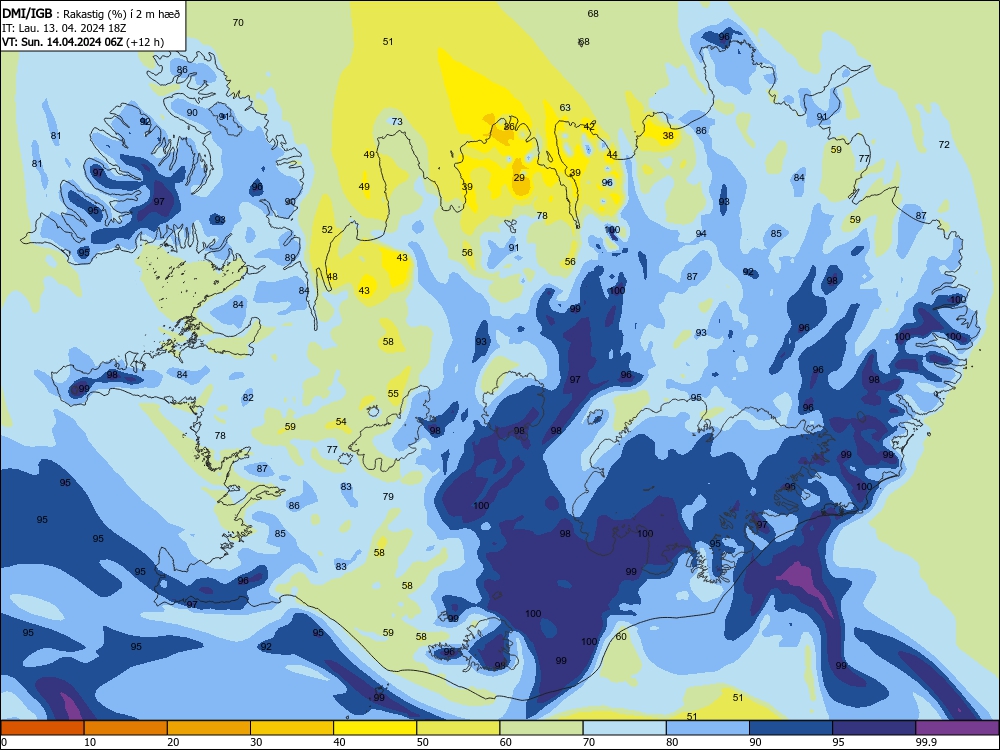Click the map value 63 in the north
Viewport: 1000px width, 750px height.
(x=565, y=107)
